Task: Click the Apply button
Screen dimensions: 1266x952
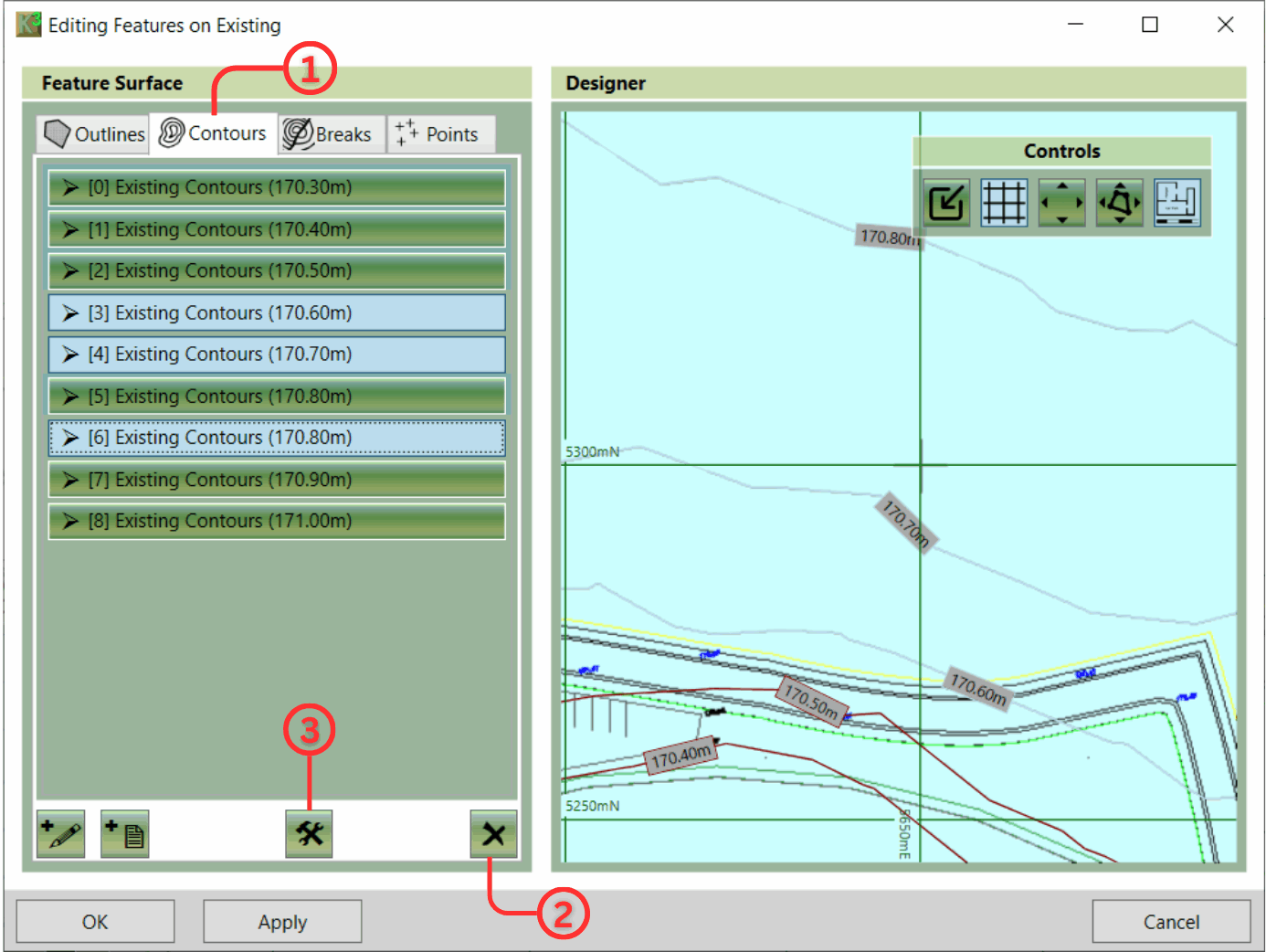Action: (x=282, y=922)
